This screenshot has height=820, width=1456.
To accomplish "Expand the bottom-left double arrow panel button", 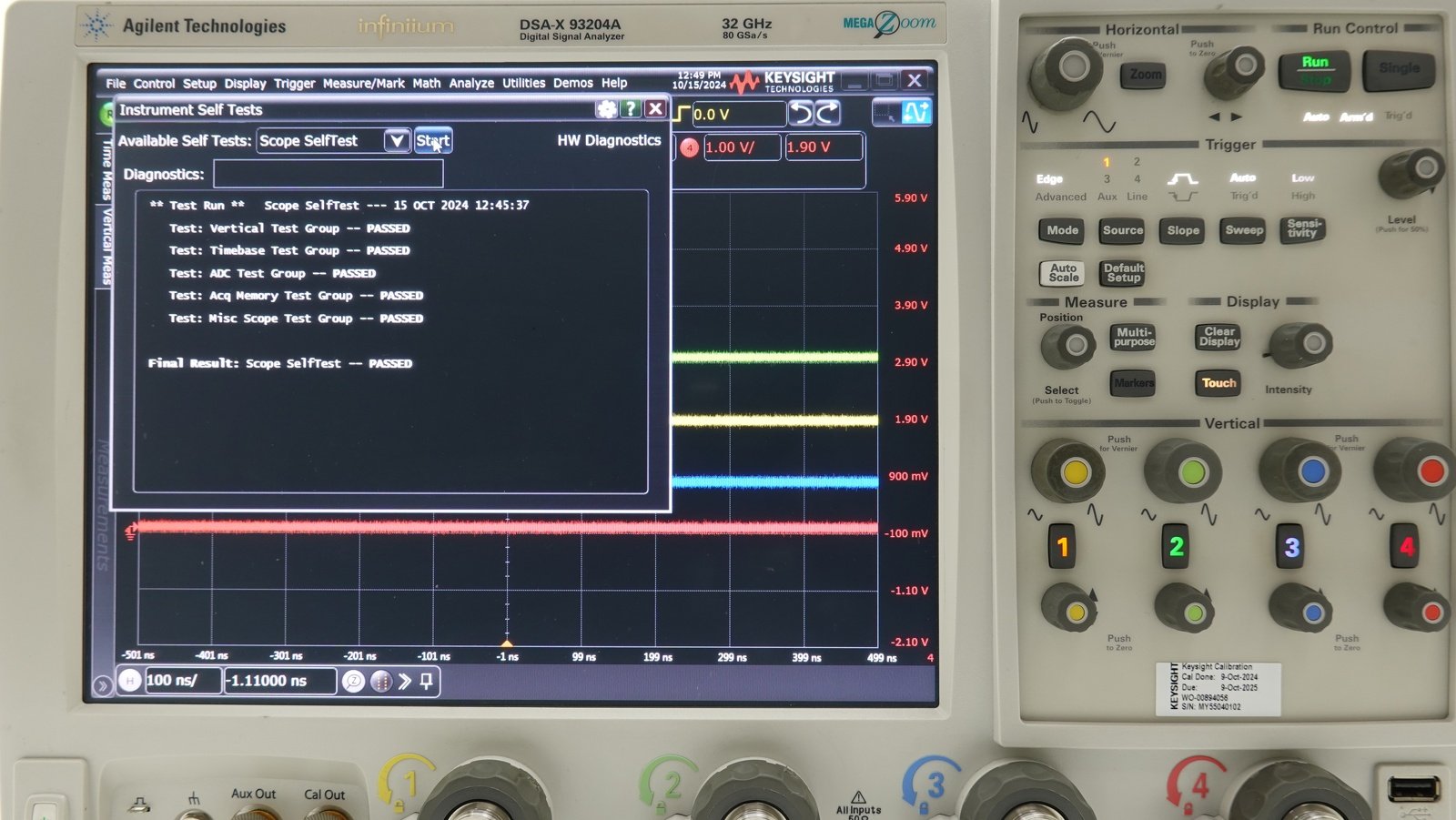I will point(102,685).
